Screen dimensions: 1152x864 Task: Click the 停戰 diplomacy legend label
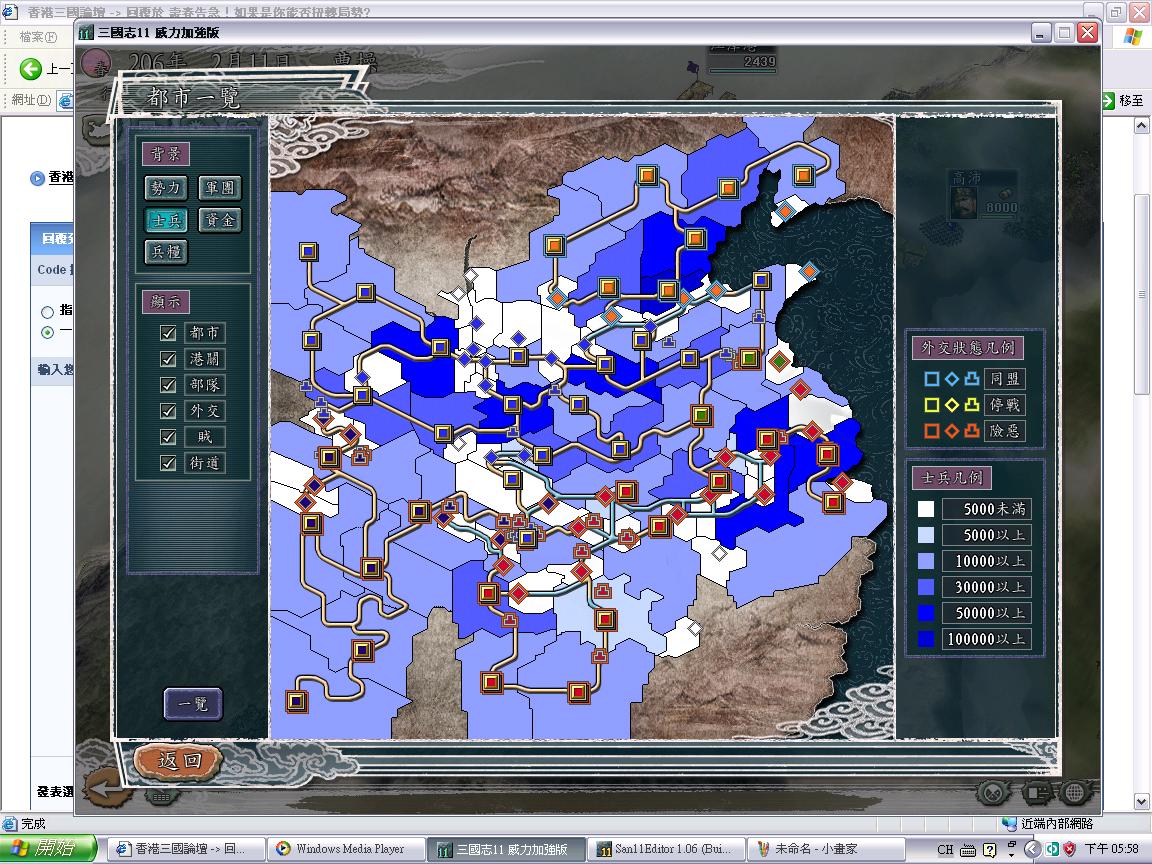[x=1005, y=405]
